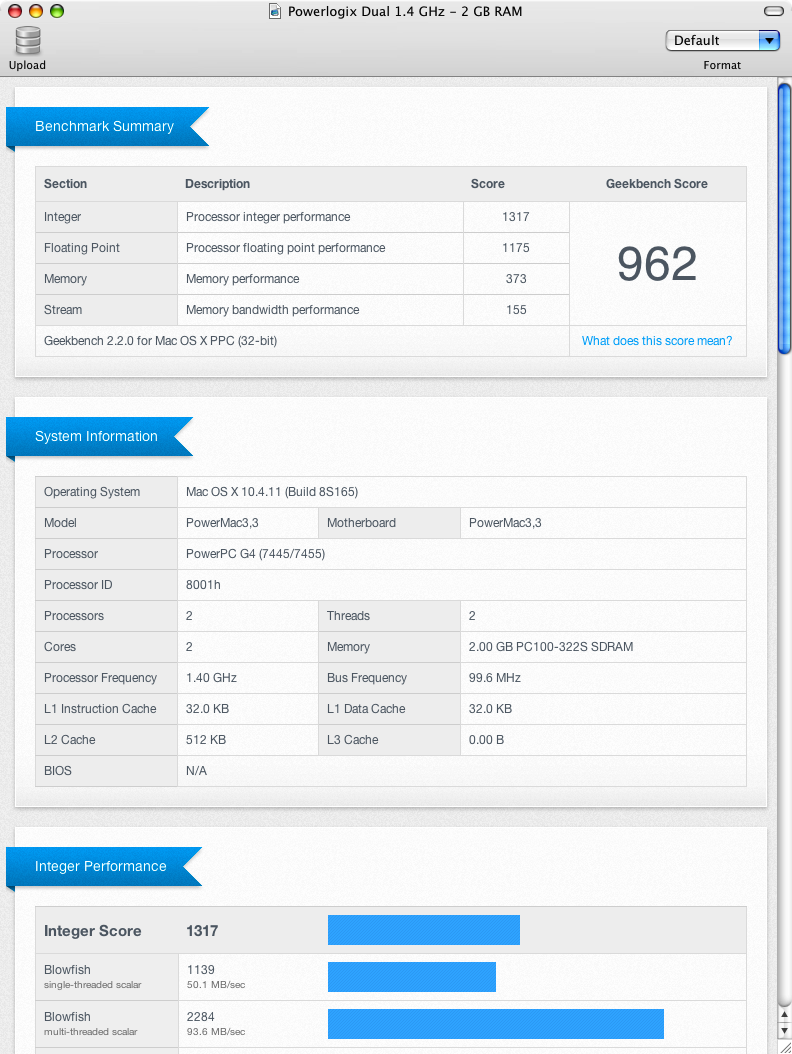792x1054 pixels.
Task: Click the single-threaded Blowfish result bar
Action: 411,977
